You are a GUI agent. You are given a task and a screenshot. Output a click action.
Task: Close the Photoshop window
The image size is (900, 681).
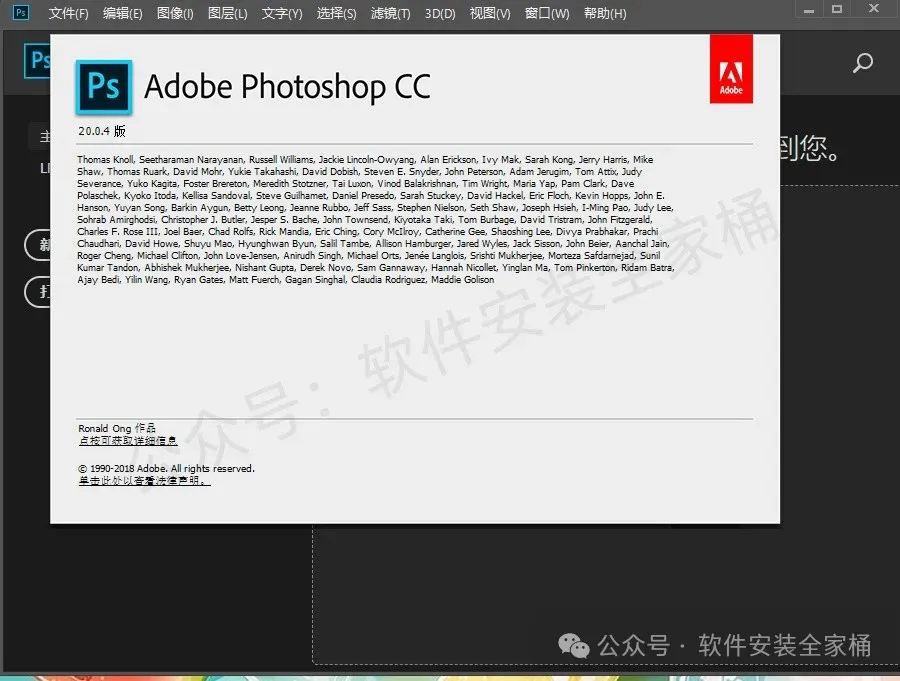[x=874, y=9]
